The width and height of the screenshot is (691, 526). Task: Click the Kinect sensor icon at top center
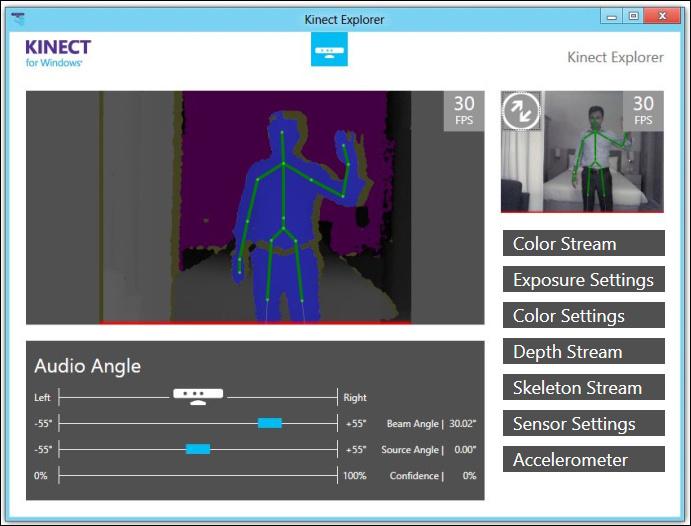click(329, 49)
